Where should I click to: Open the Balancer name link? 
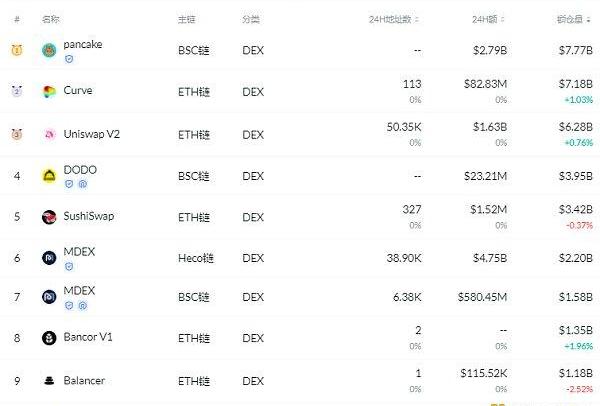point(84,381)
